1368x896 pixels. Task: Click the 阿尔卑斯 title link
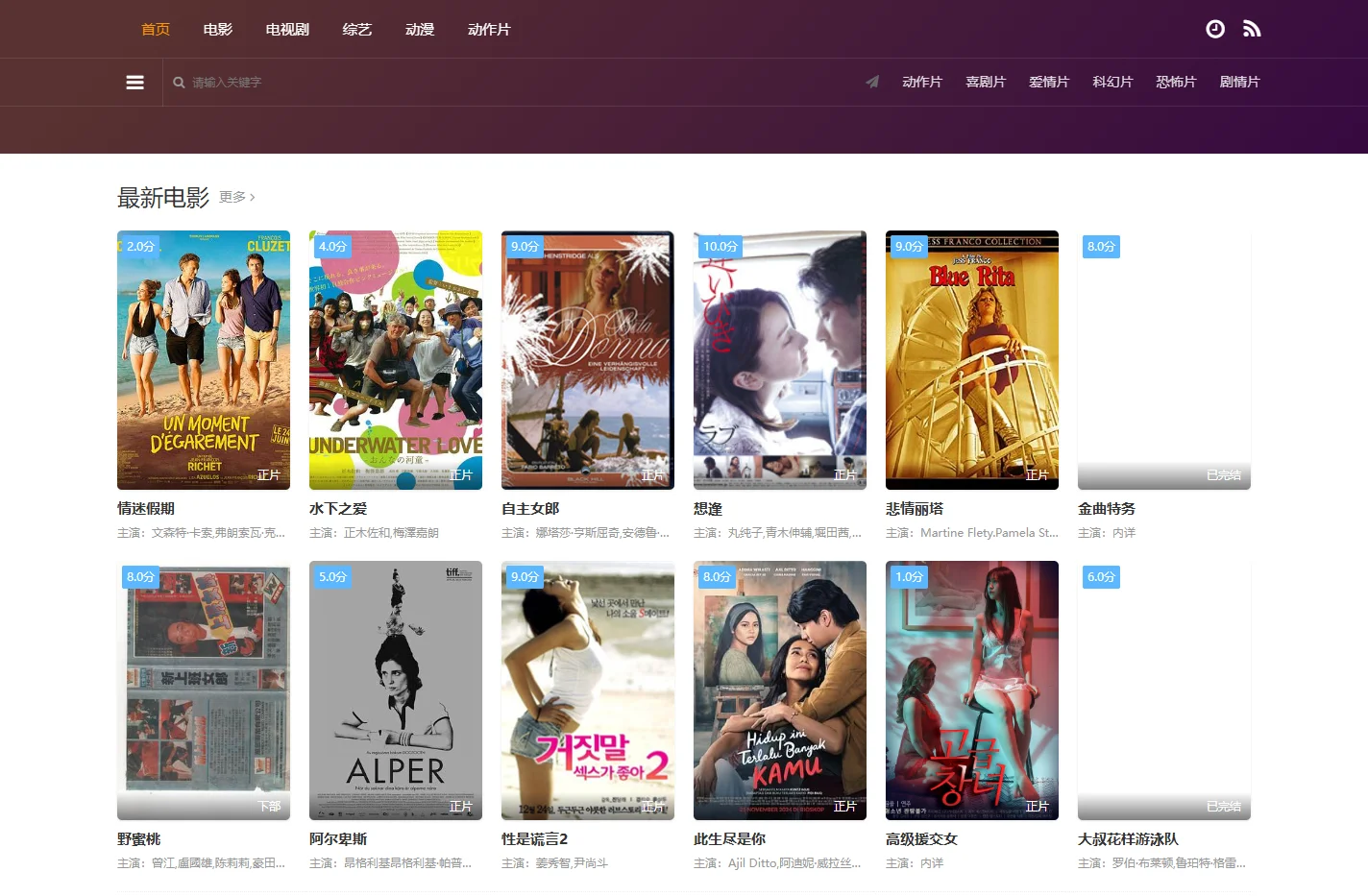(x=338, y=839)
